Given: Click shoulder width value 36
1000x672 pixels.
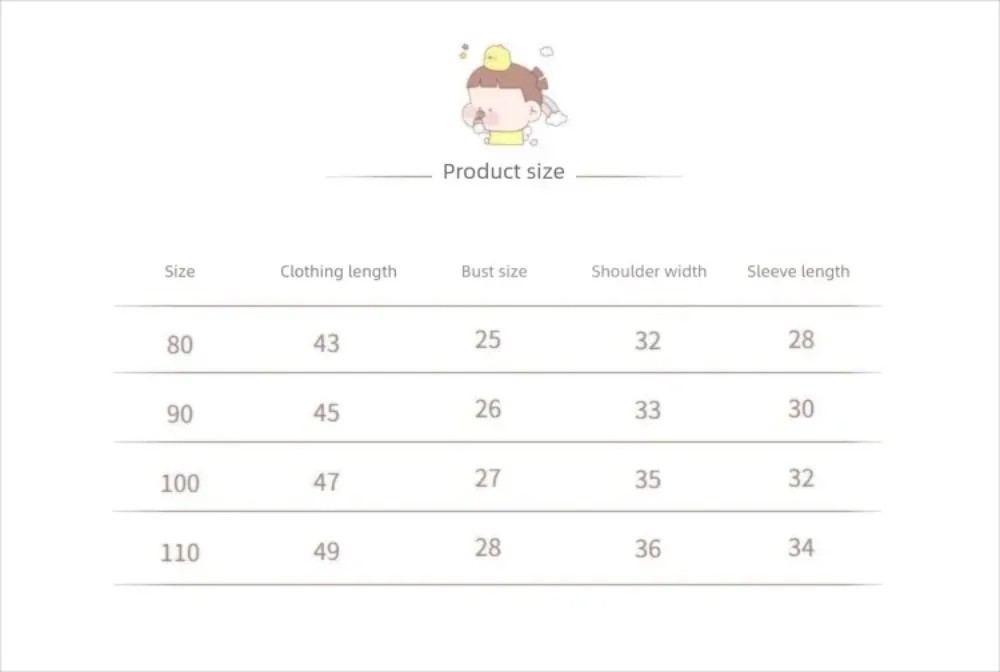Looking at the screenshot, I should [x=648, y=548].
